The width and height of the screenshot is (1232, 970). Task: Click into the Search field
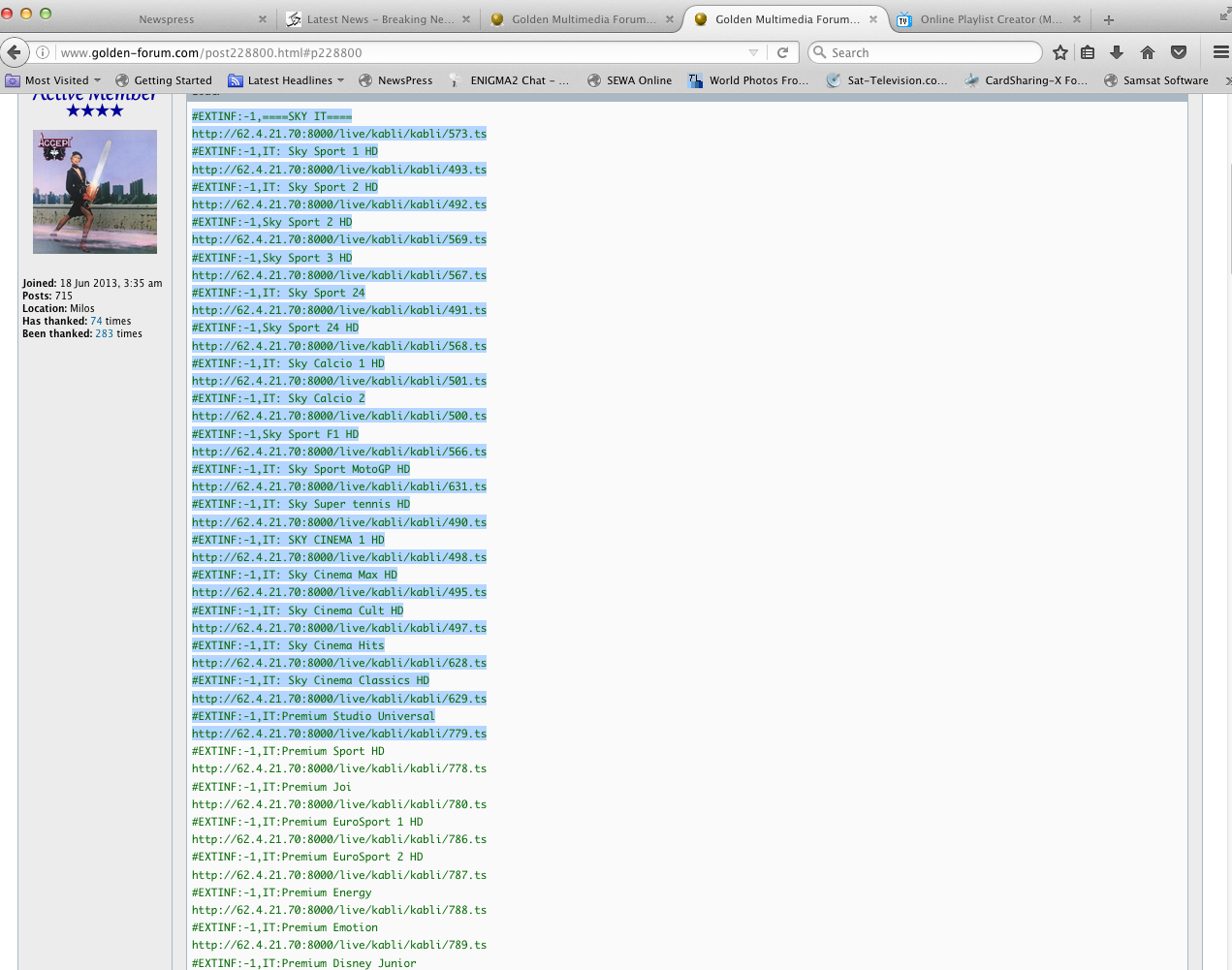[926, 52]
